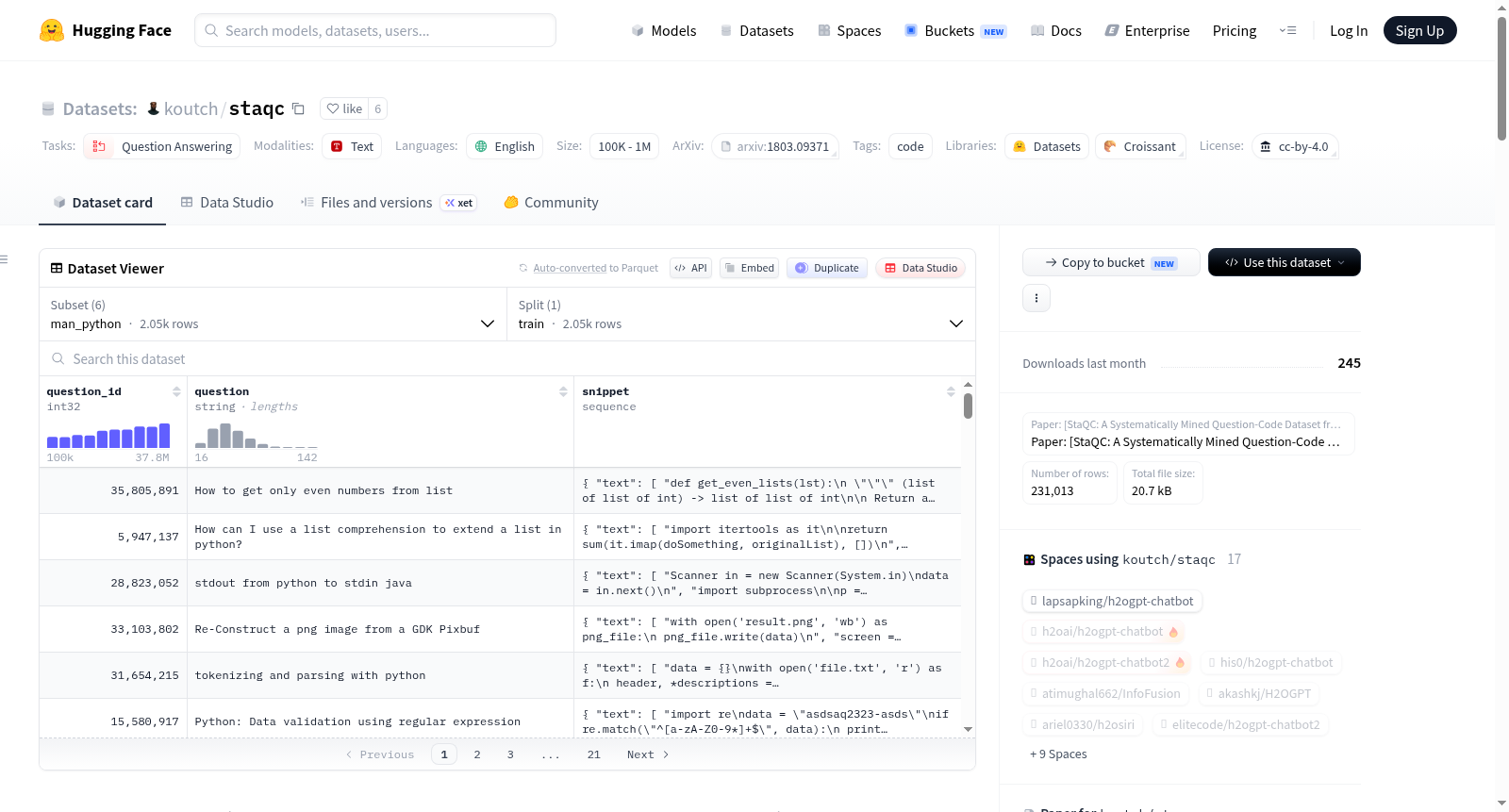The height and width of the screenshot is (812, 1509).
Task: Open the cc-by-4.0 license tag
Action: 1295,146
